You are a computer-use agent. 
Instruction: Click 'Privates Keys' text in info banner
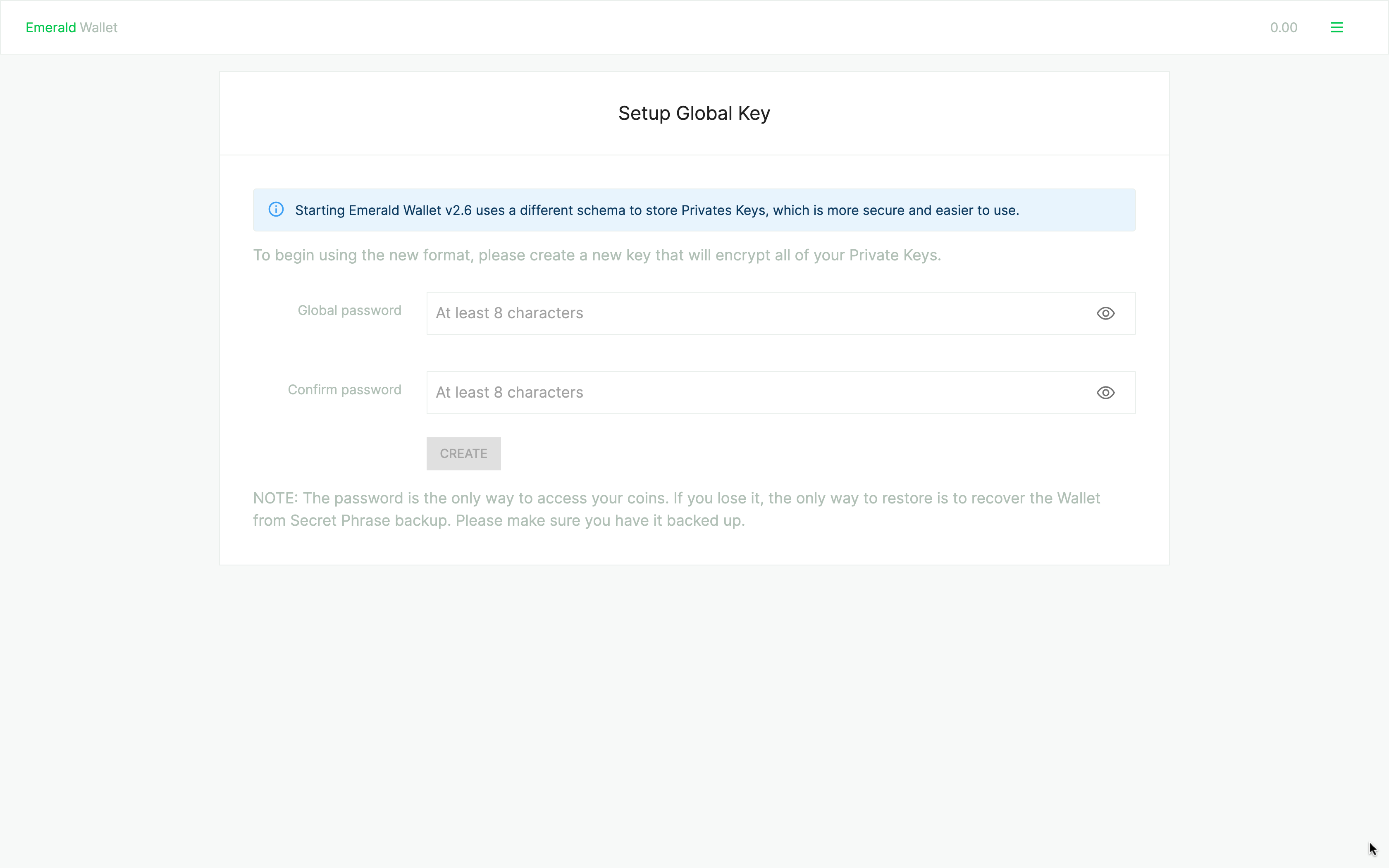pos(723,210)
